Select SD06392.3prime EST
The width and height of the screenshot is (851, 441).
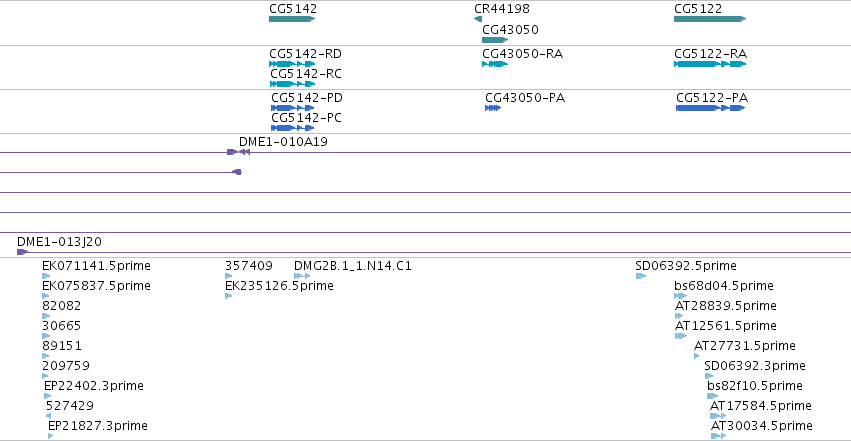point(755,366)
